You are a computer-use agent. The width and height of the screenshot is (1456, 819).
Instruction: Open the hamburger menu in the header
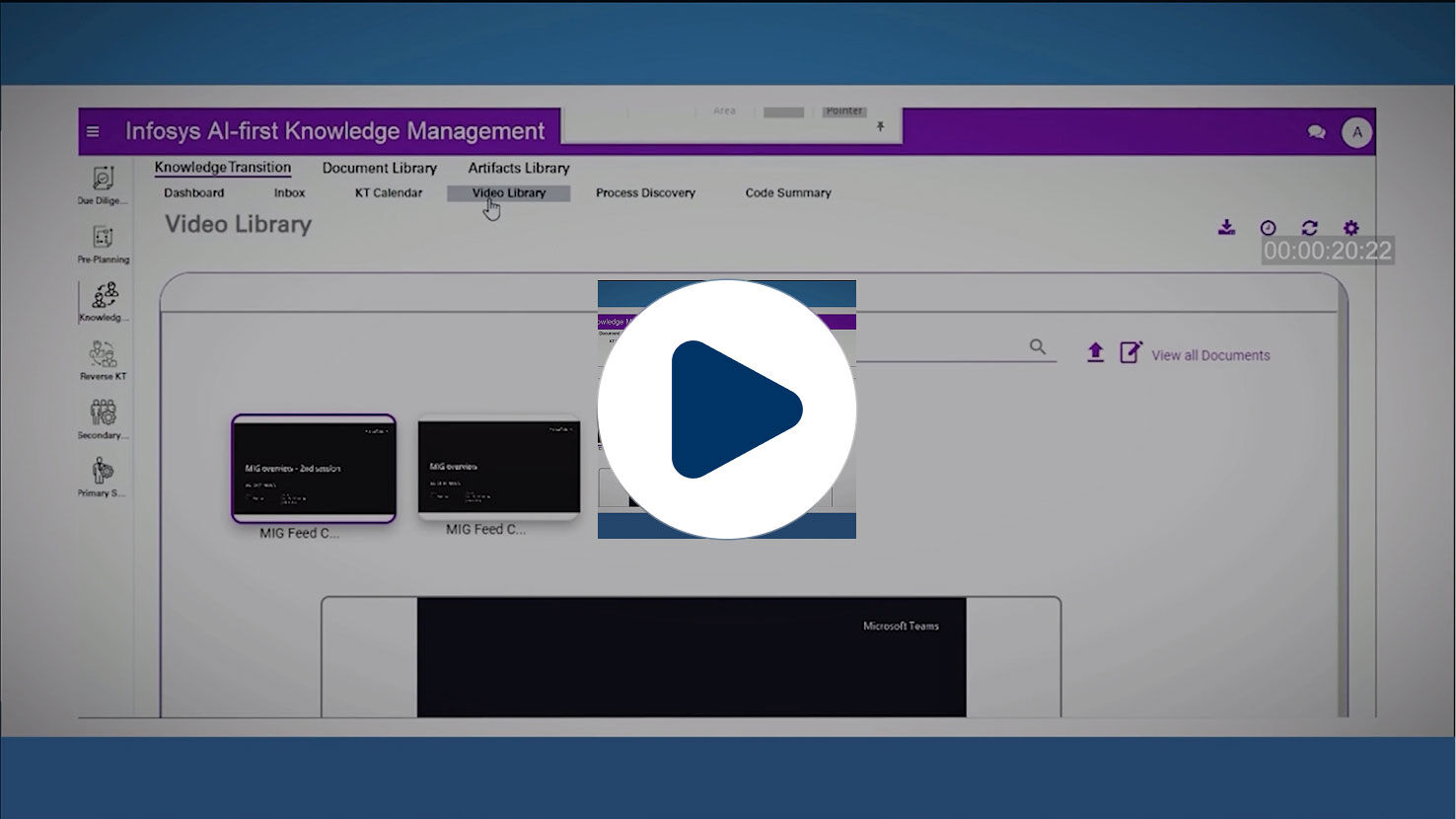(93, 131)
